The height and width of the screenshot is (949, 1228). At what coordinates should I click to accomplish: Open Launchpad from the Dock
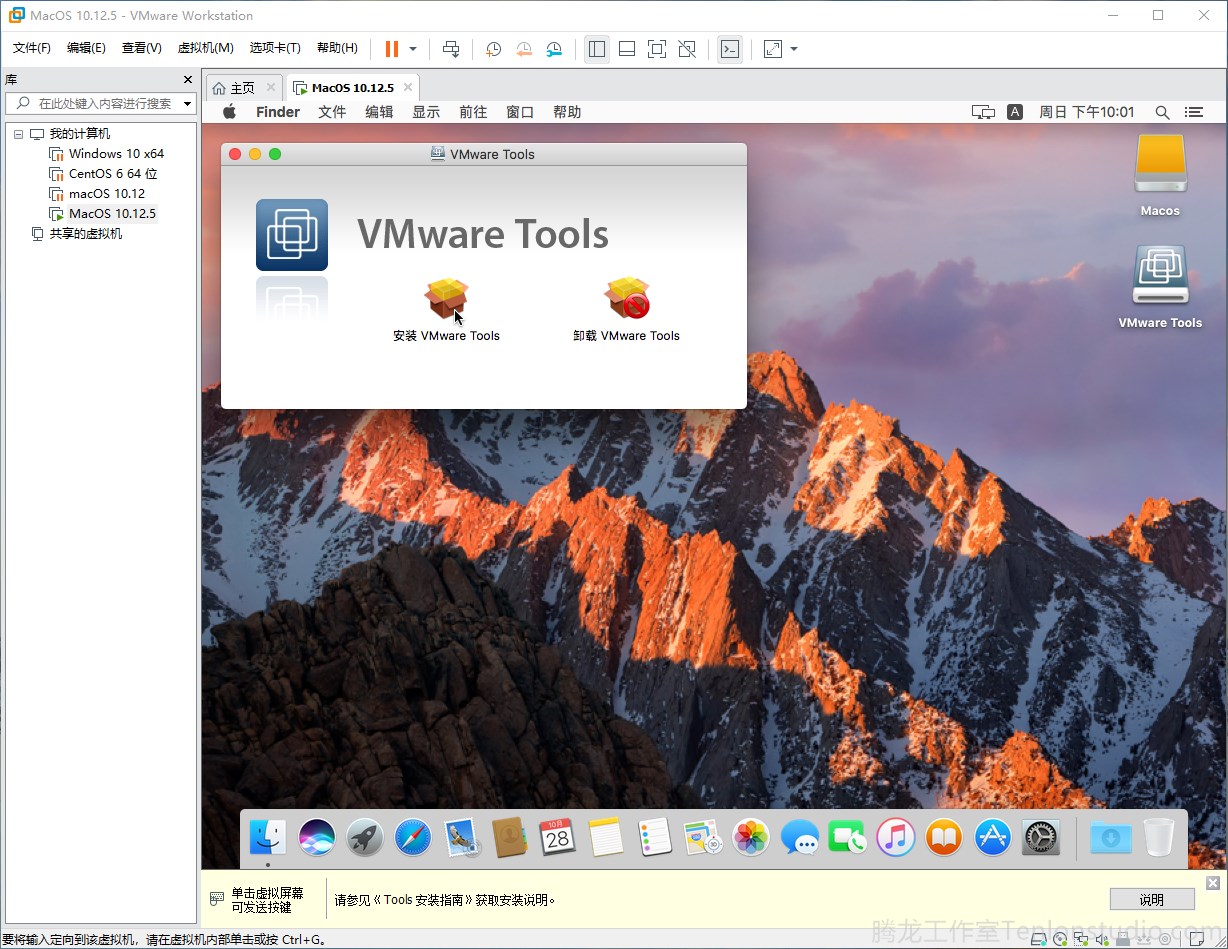(x=365, y=837)
